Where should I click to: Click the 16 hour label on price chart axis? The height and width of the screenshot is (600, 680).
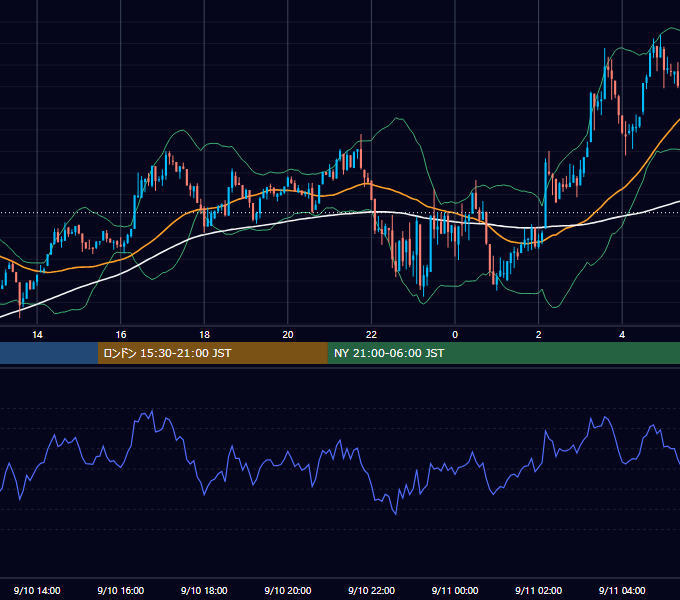pos(121,335)
